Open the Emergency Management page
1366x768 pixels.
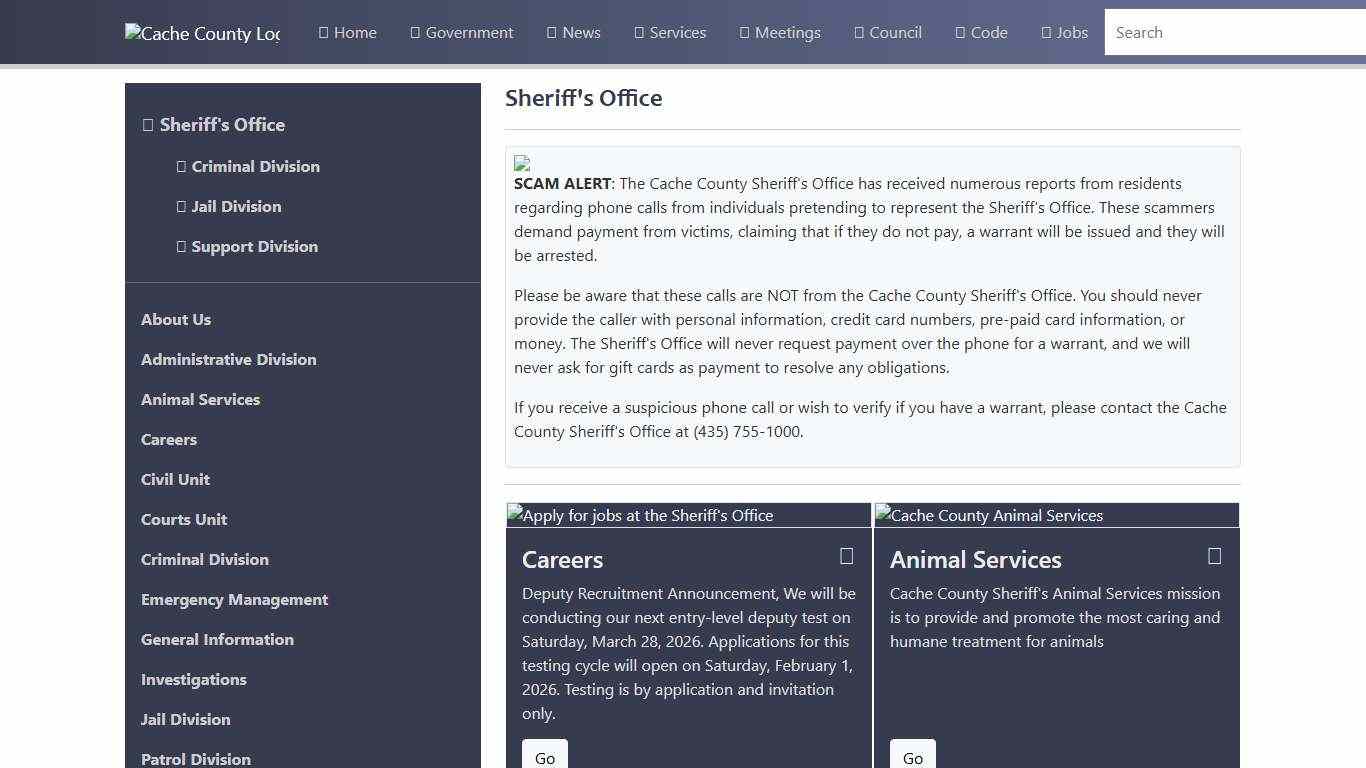pyautogui.click(x=234, y=599)
